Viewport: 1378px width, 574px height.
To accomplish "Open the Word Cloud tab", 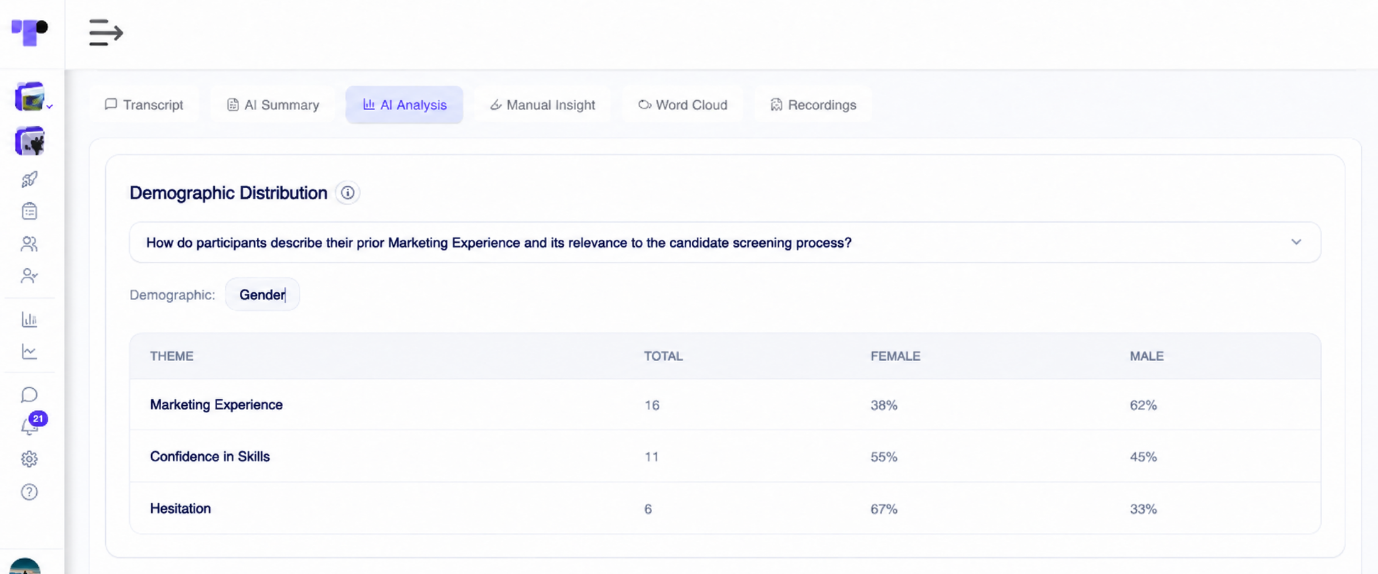I will (682, 105).
